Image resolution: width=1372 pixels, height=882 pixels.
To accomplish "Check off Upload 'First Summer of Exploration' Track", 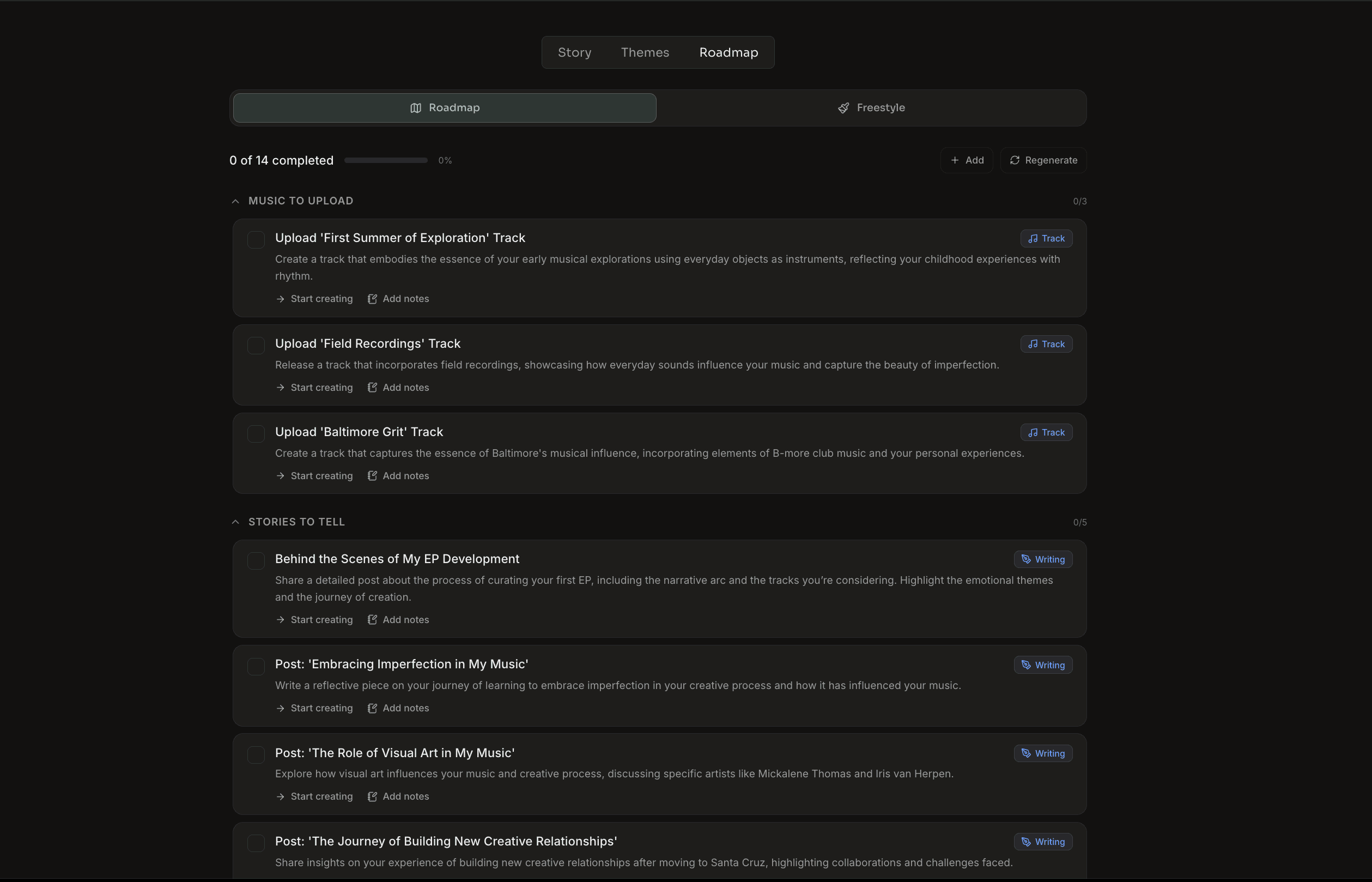I will coord(256,239).
